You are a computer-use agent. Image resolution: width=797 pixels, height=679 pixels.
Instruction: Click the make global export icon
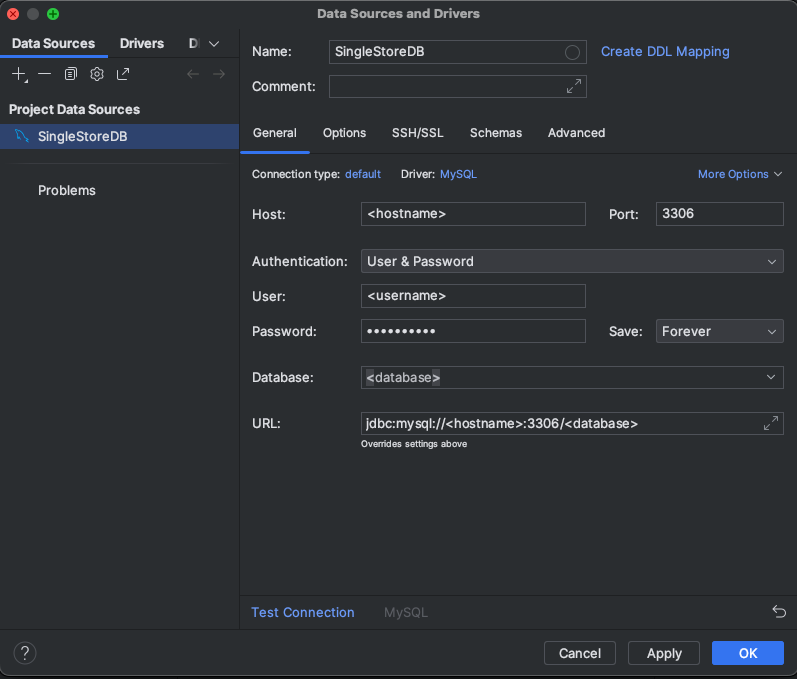coord(123,74)
